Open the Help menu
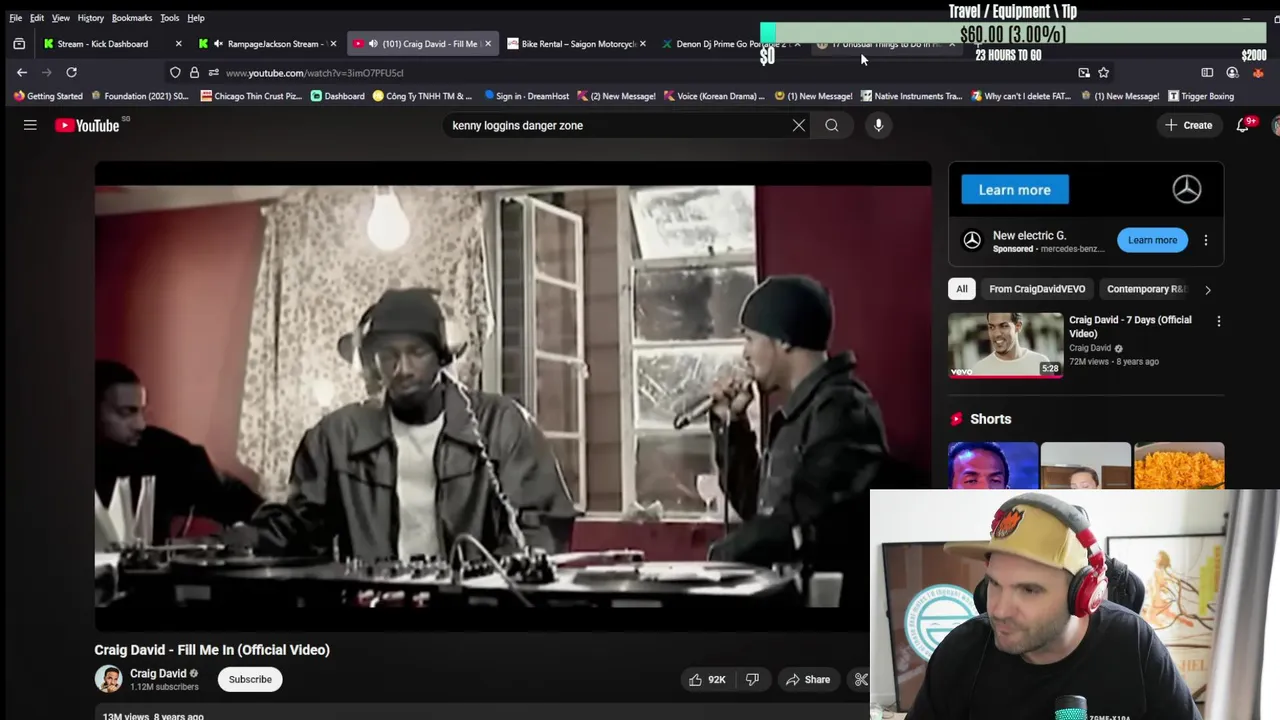This screenshot has height=720, width=1280. [x=196, y=18]
